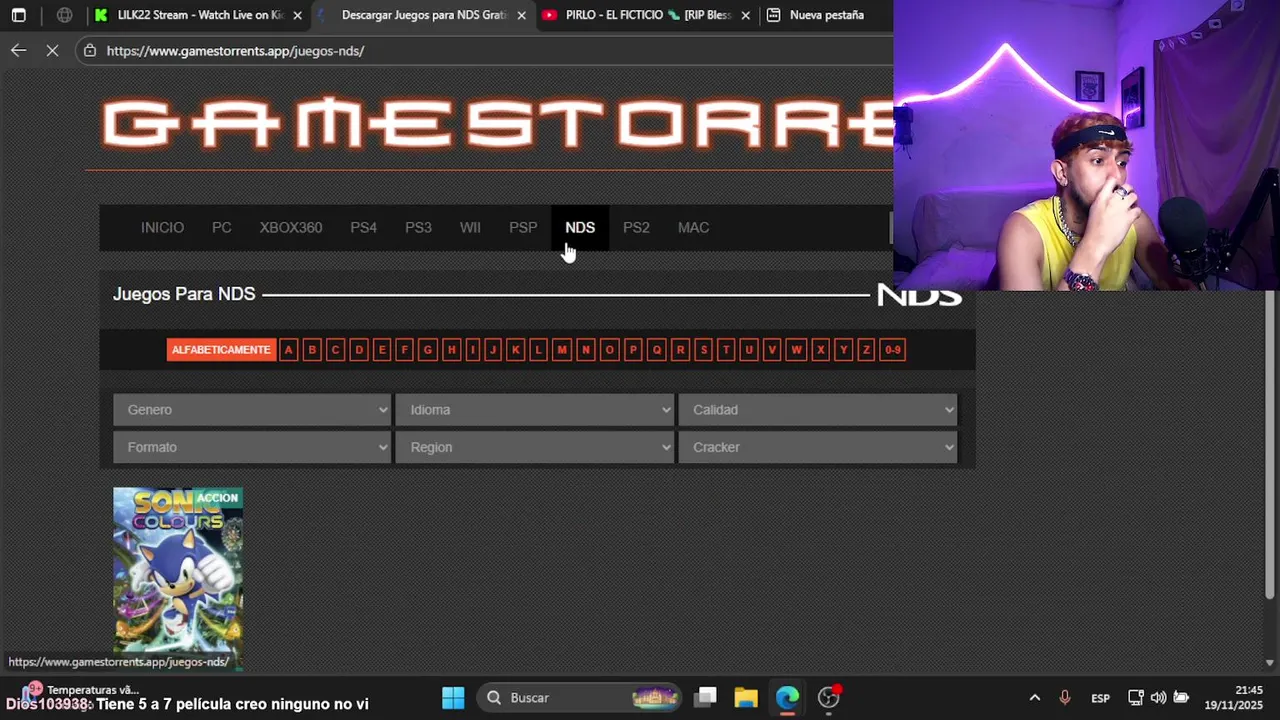Expand the Genero dropdown
Image resolution: width=1280 pixels, height=720 pixels.
(252, 409)
